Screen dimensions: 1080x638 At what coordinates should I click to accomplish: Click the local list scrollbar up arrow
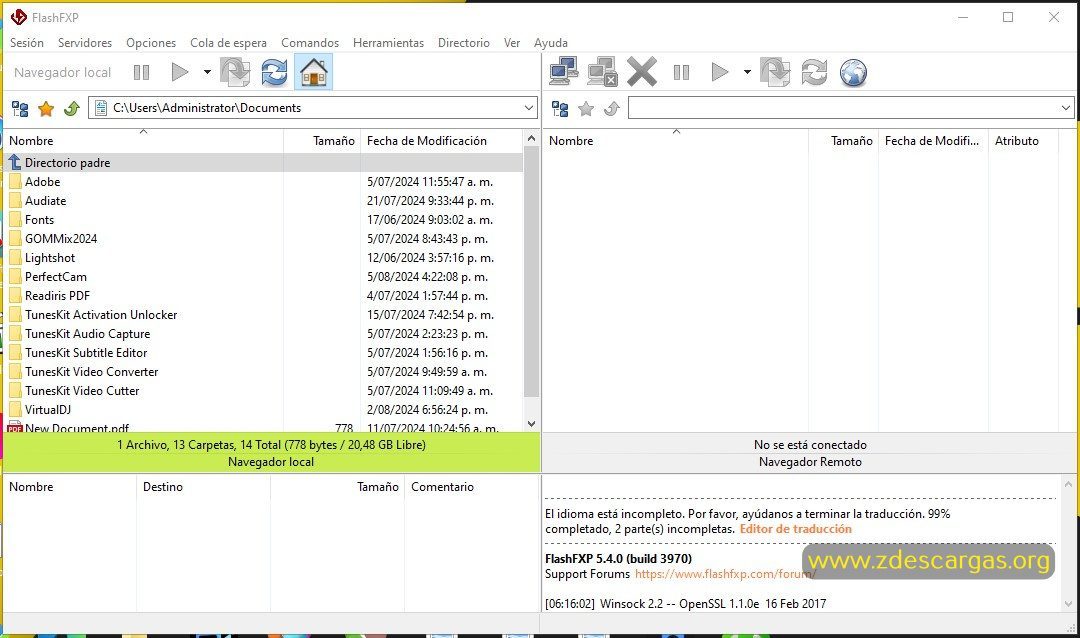pos(531,138)
